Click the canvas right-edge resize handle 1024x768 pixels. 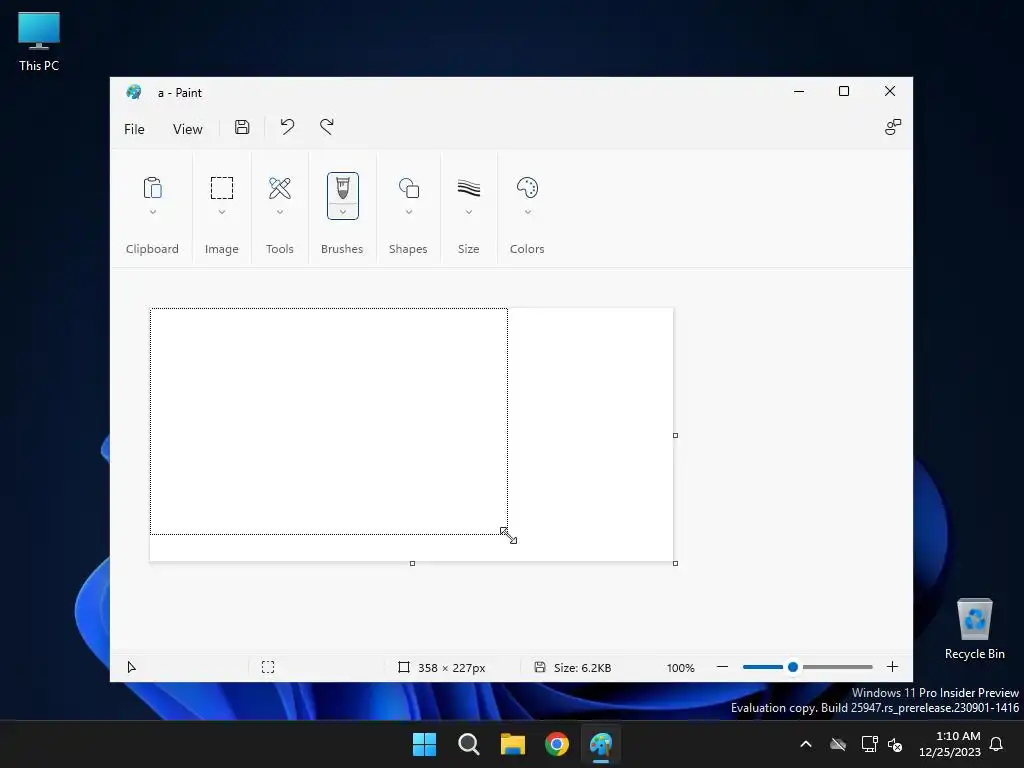click(675, 435)
